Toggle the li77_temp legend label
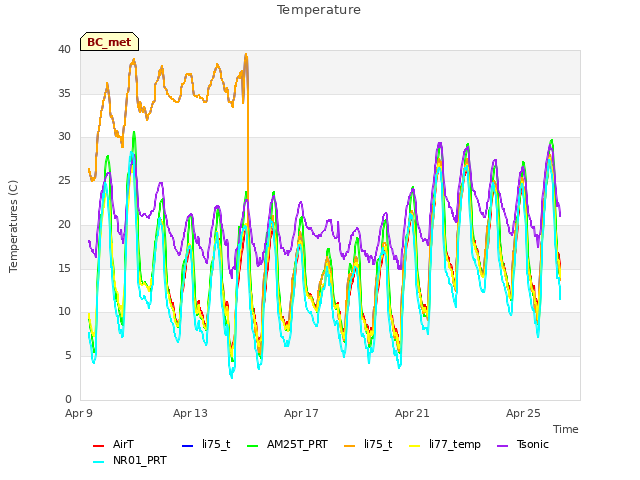640x480 pixels. (455, 444)
